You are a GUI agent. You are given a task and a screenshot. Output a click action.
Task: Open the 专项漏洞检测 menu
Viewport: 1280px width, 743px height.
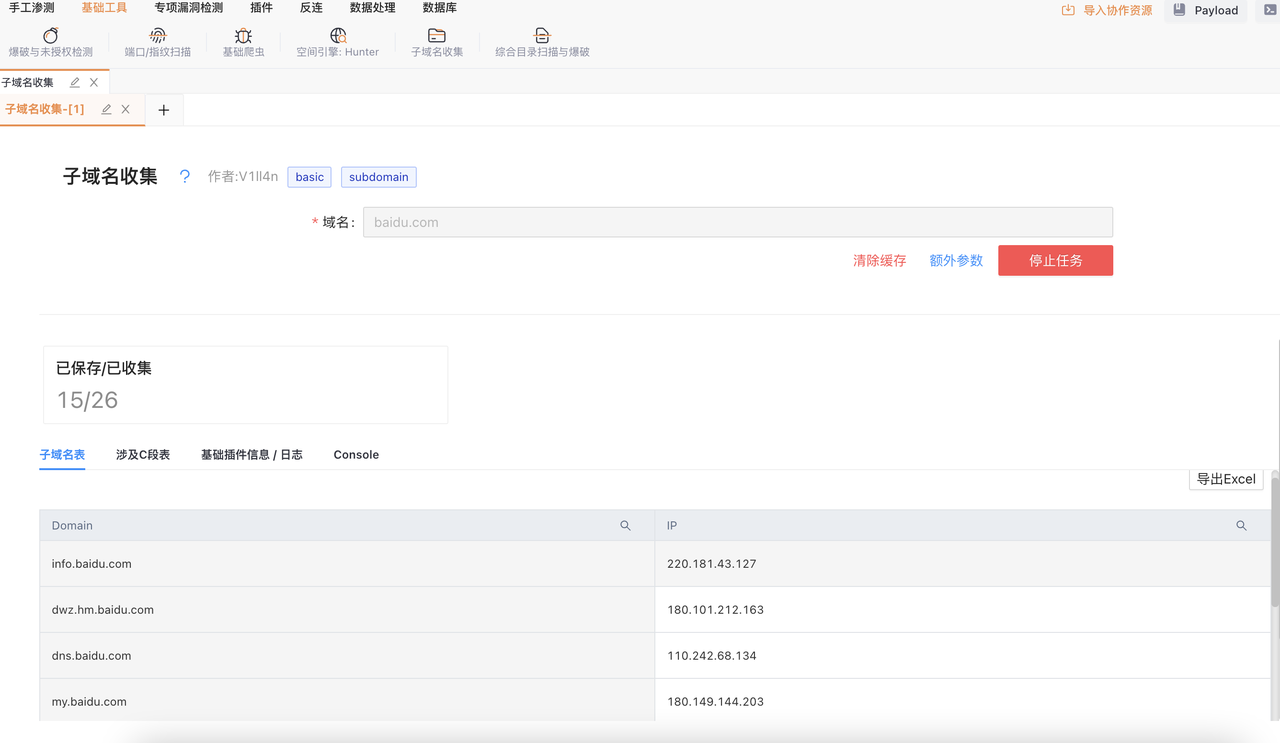[188, 8]
